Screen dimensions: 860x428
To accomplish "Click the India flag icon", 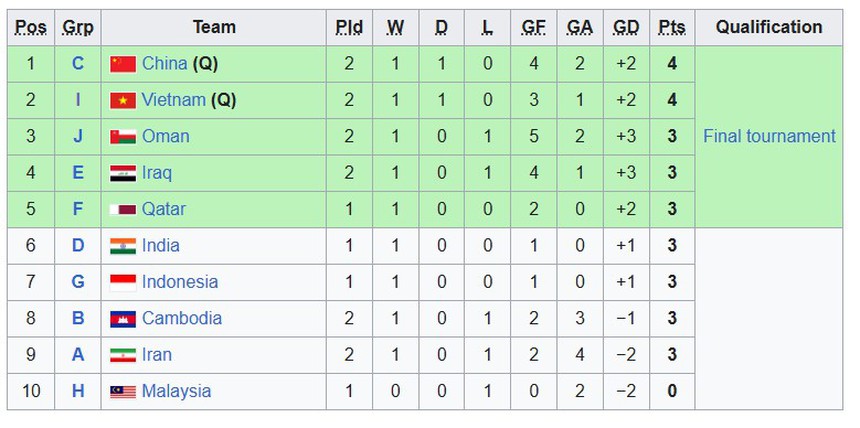I will click(122, 246).
